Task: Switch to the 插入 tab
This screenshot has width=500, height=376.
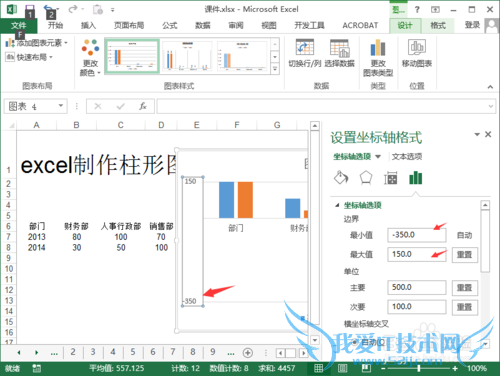Action: (x=88, y=25)
